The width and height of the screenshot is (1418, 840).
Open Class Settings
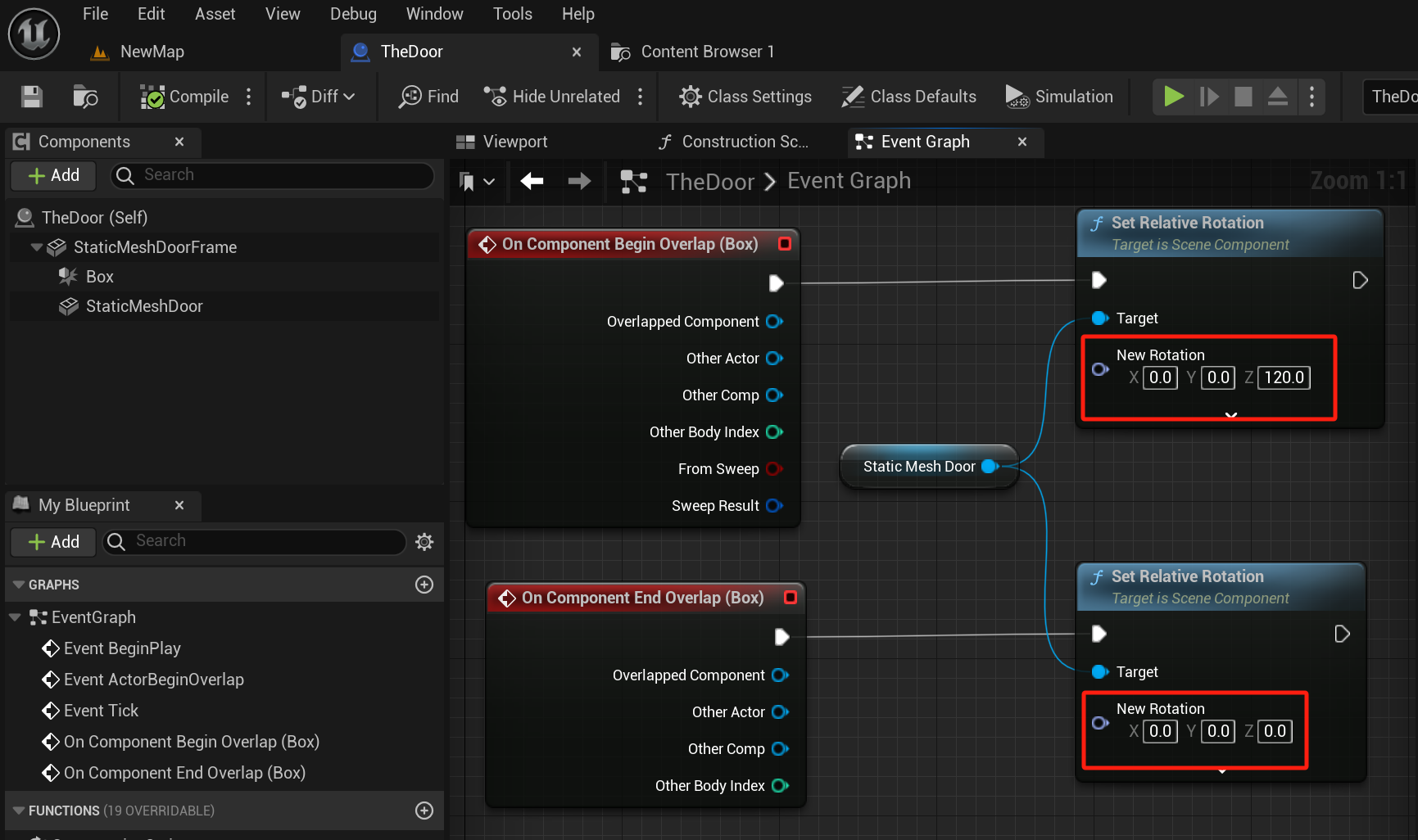click(x=745, y=97)
